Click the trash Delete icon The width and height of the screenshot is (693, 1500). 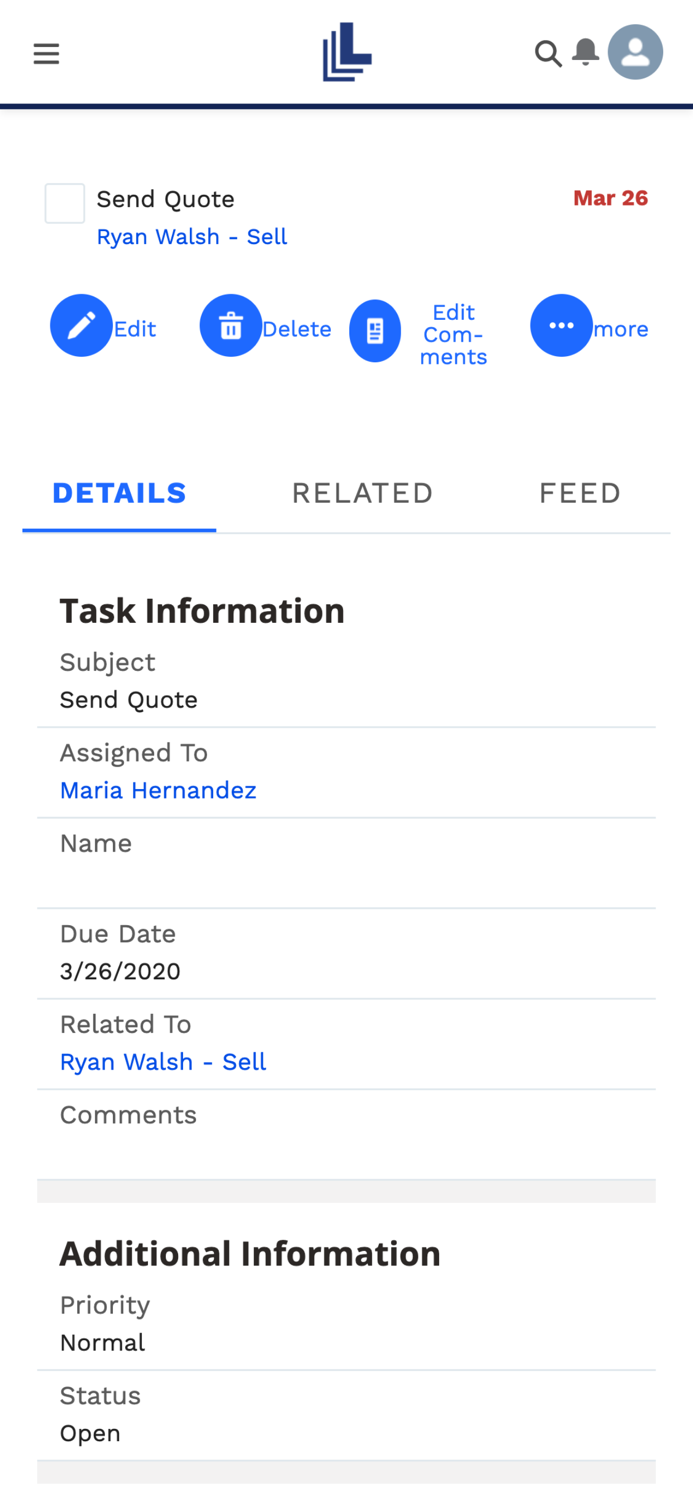click(x=231, y=326)
